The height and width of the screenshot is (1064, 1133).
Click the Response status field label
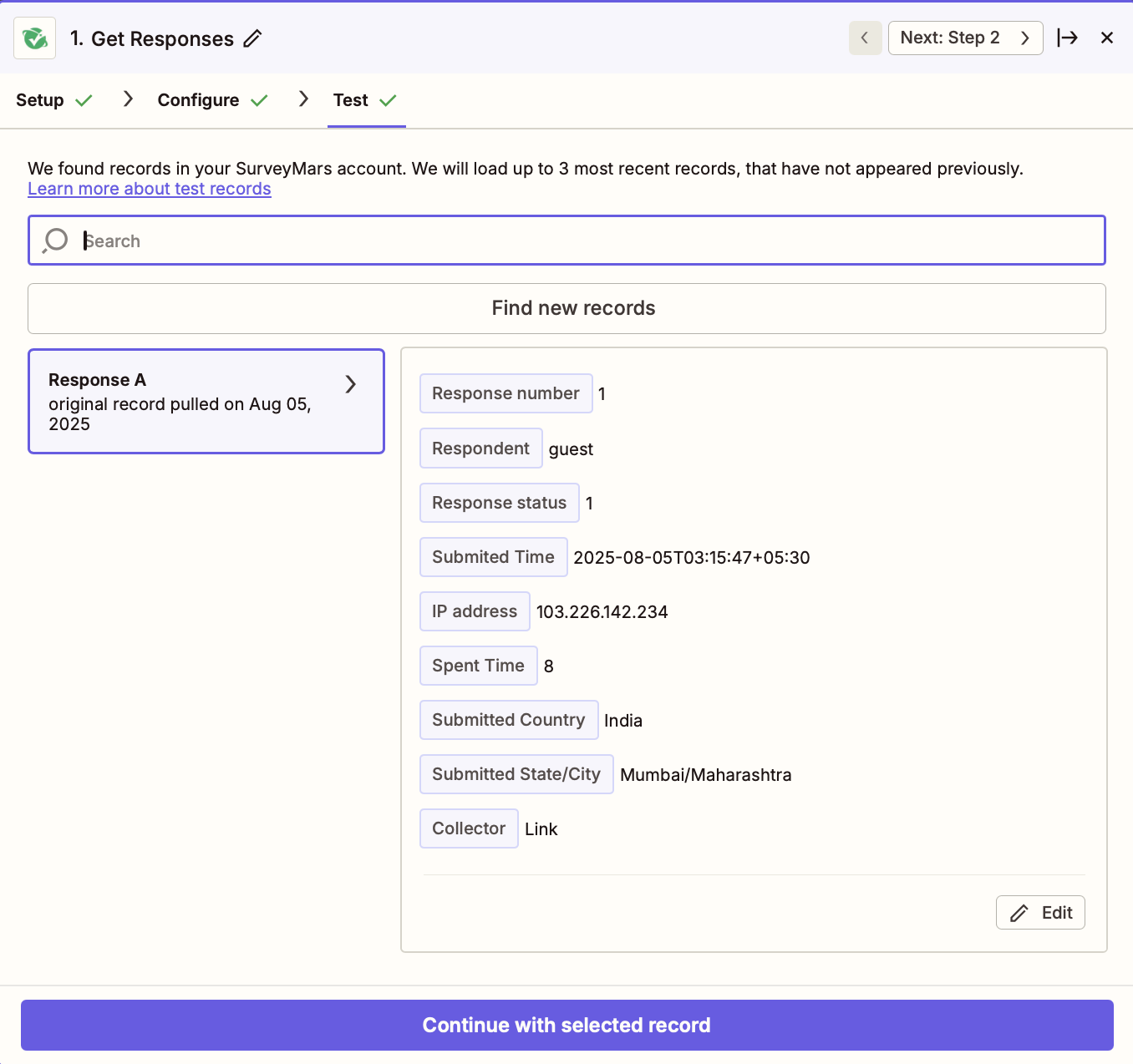click(500, 503)
